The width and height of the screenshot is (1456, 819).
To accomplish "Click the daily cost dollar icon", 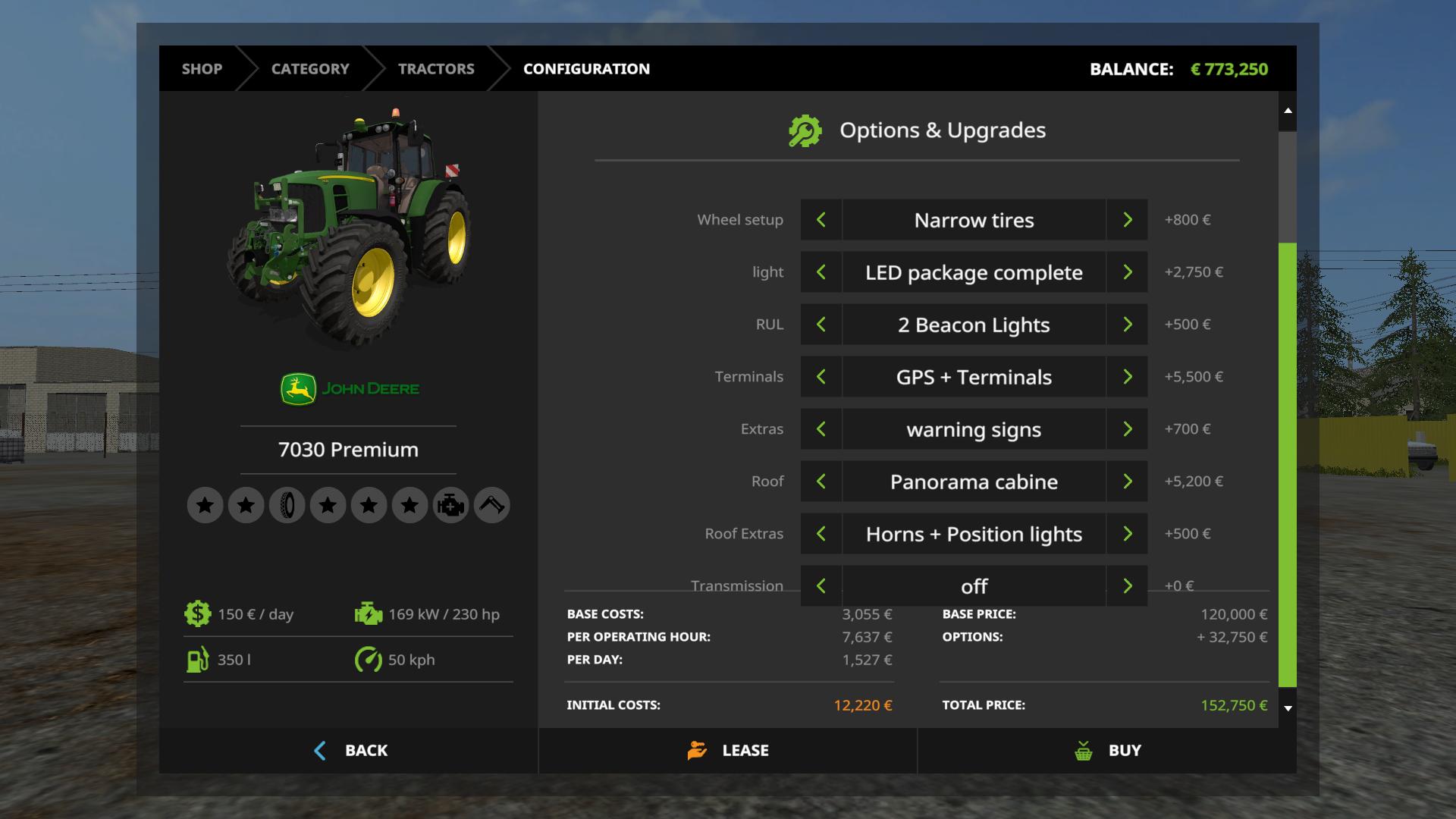I will coord(197,614).
